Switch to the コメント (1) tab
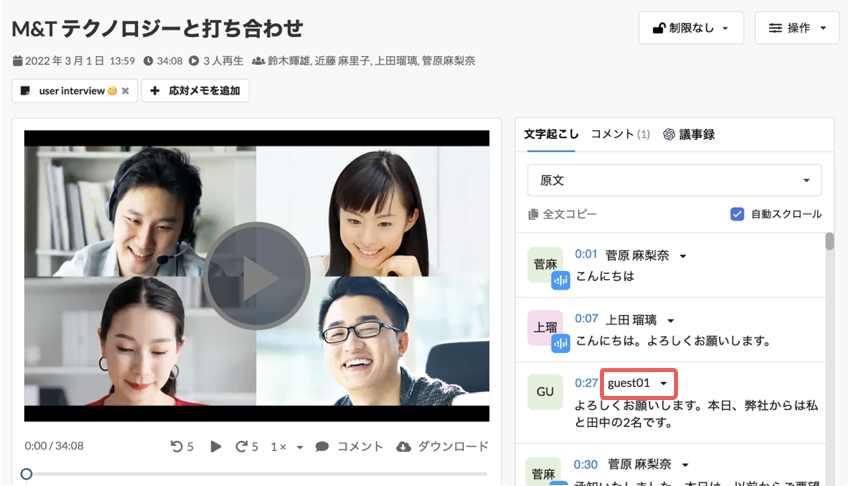The image size is (848, 486). 620,134
